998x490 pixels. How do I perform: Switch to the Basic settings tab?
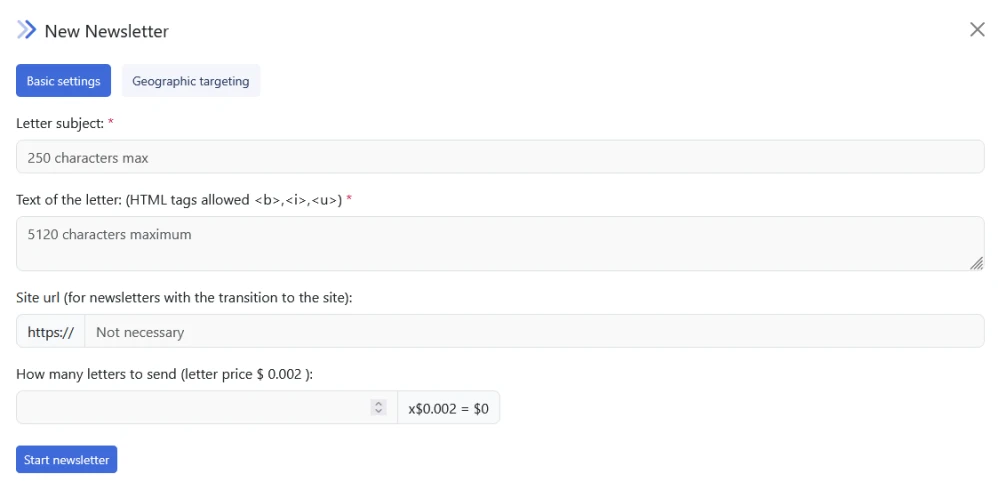click(63, 81)
